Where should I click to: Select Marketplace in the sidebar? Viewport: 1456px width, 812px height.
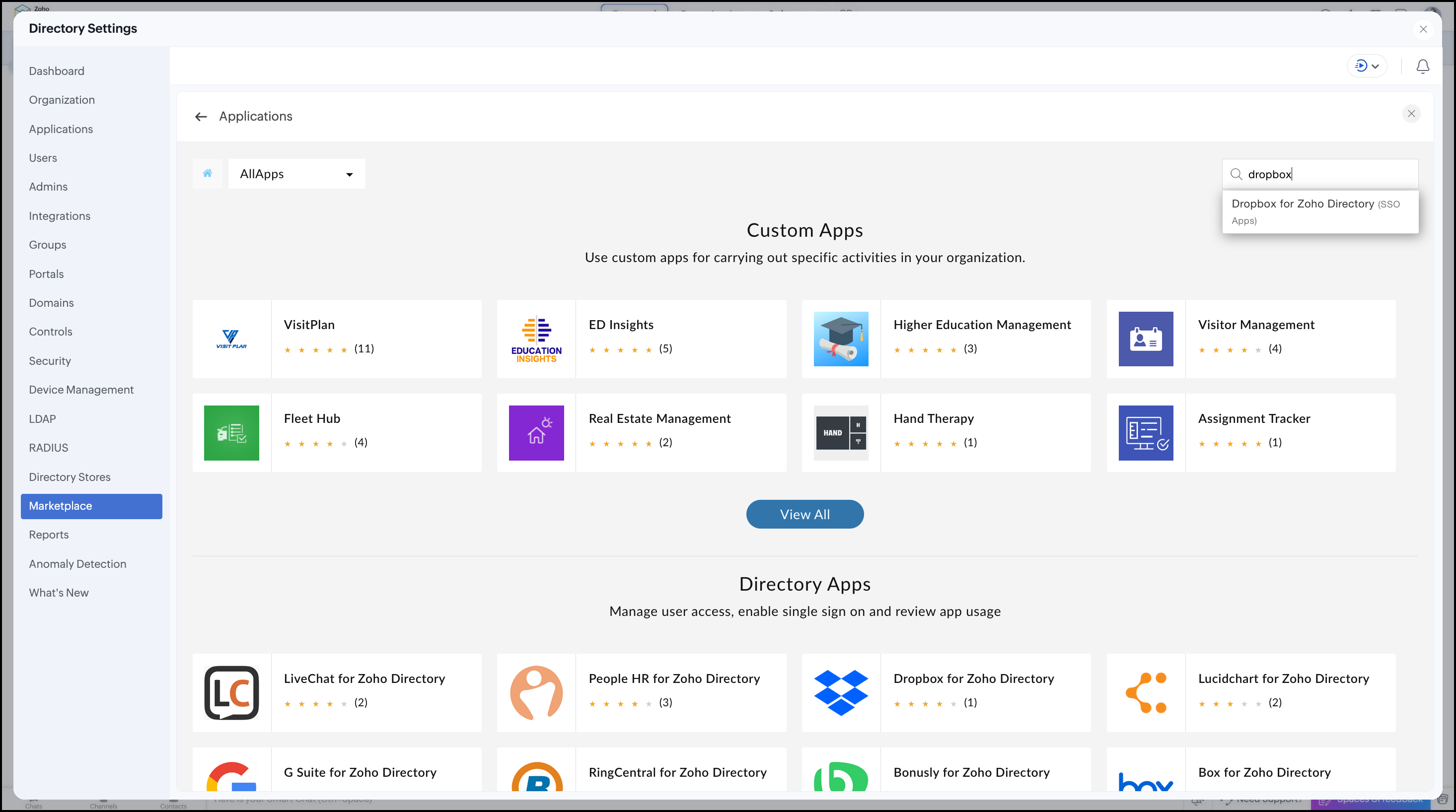[x=91, y=506]
